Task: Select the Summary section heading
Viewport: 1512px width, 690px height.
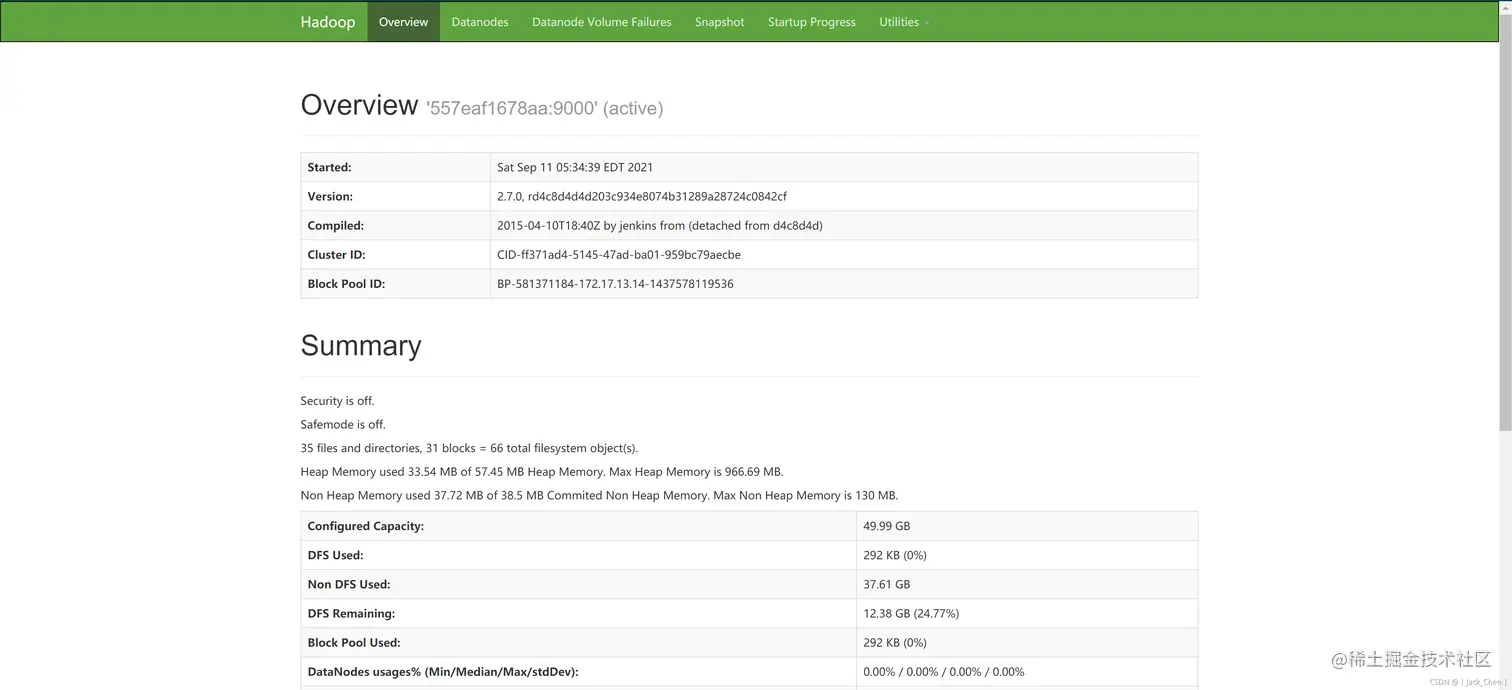Action: [361, 345]
